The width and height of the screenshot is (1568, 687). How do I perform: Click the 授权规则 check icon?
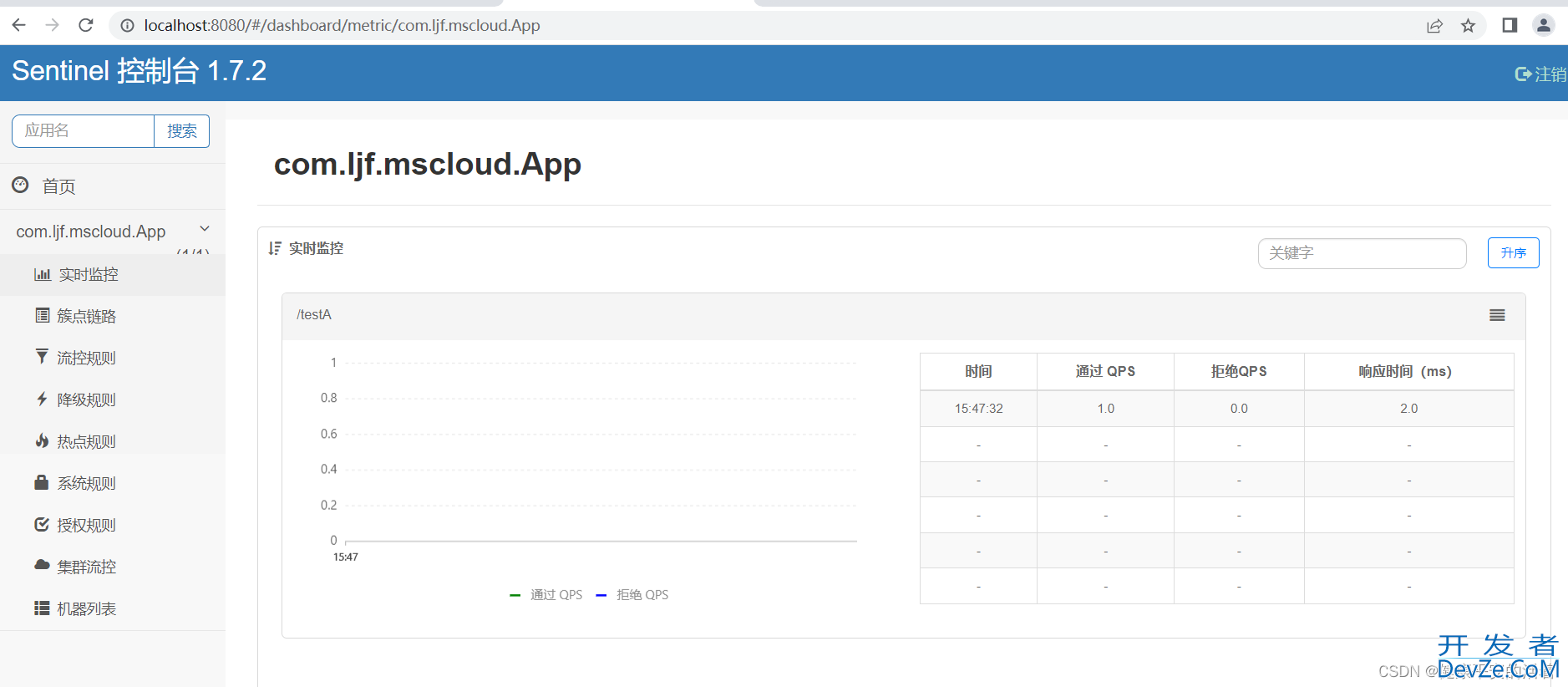point(42,524)
